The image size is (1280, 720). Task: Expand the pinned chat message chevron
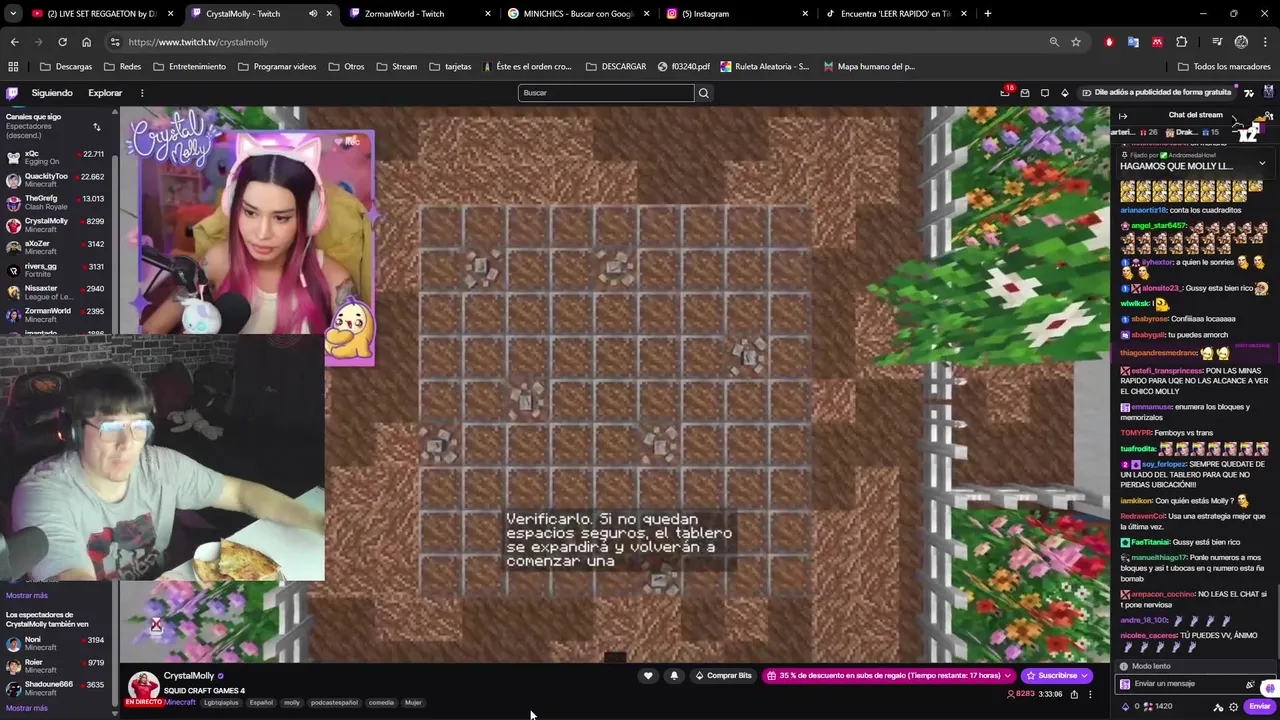(1262, 162)
